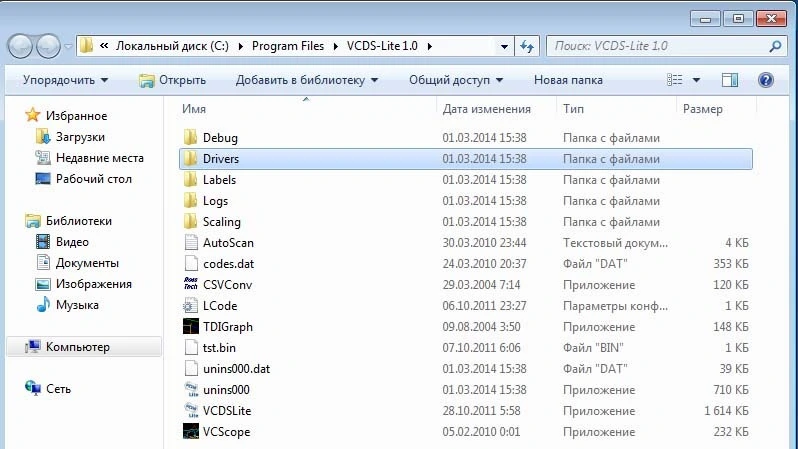Open Загрузки in navigation pane
The image size is (798, 449).
tap(80, 137)
